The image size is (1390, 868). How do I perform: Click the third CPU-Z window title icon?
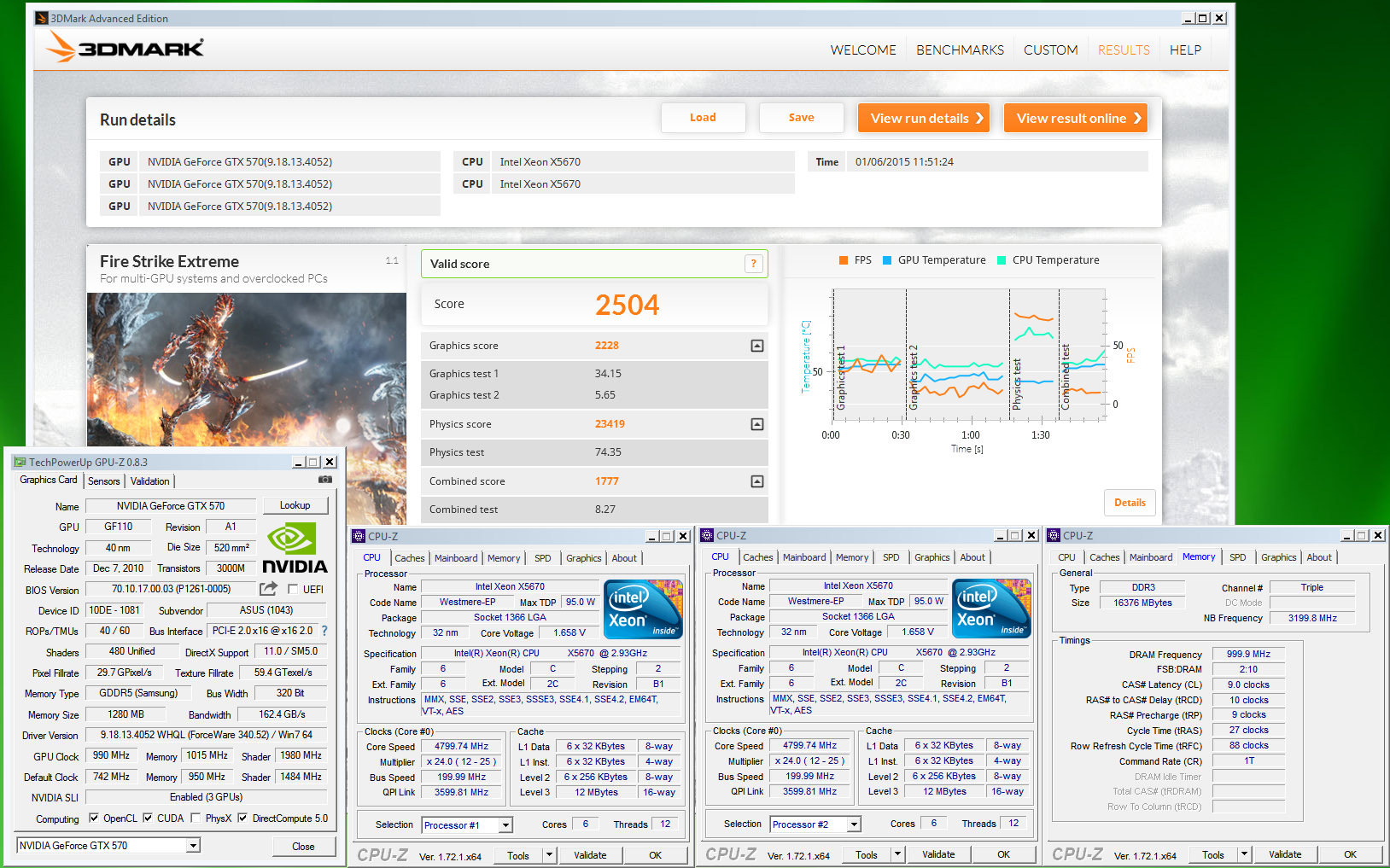click(1054, 535)
